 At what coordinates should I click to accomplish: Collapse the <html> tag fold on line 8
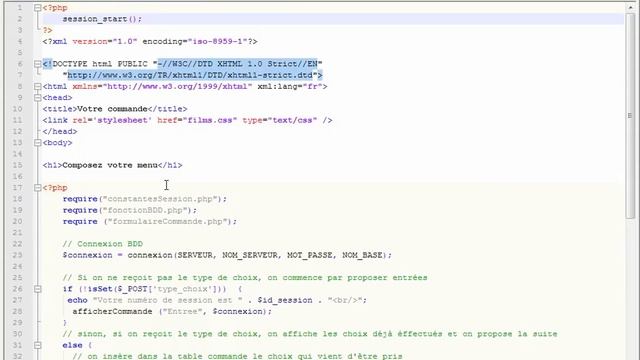[x=38, y=87]
